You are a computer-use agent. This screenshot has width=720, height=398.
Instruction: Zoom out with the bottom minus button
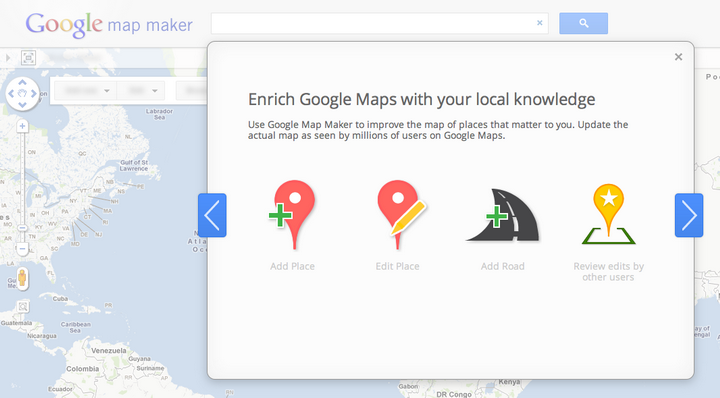[x=22, y=248]
